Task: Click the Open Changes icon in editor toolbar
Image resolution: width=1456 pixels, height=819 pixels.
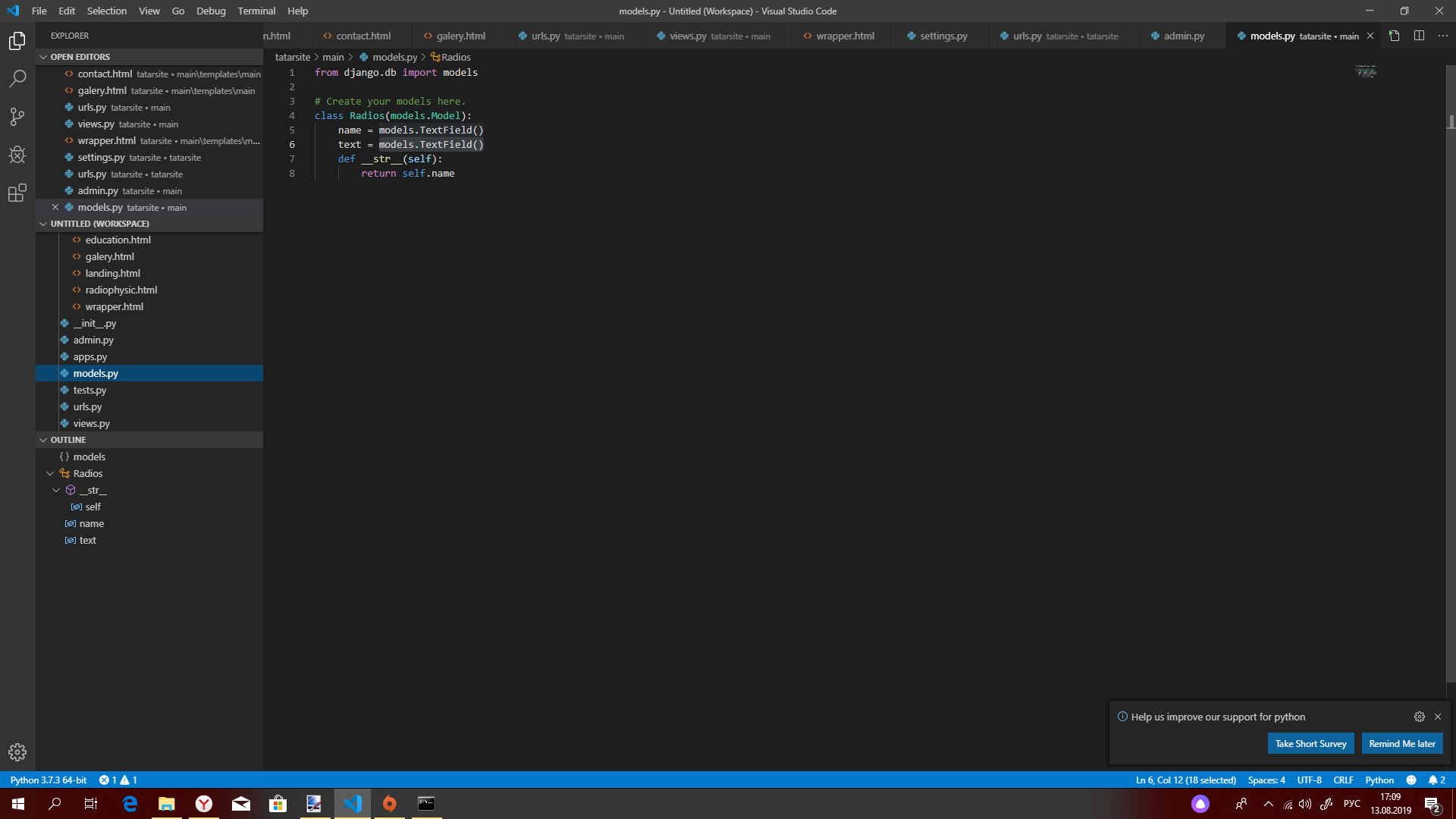Action: pyautogui.click(x=1394, y=36)
